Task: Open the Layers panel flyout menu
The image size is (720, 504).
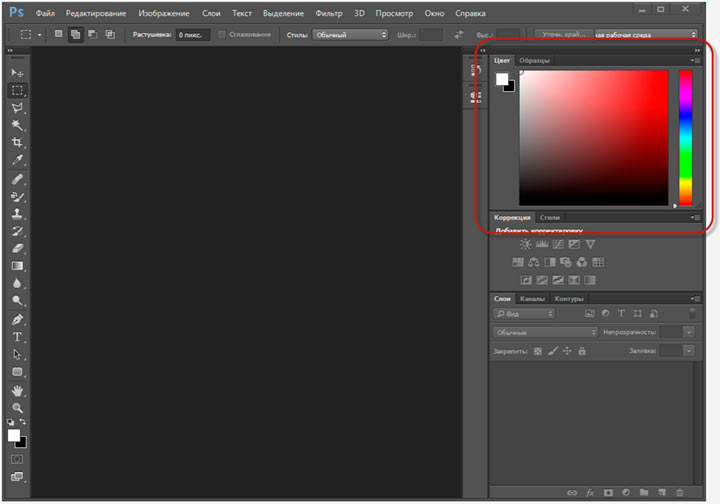Action: tap(695, 298)
